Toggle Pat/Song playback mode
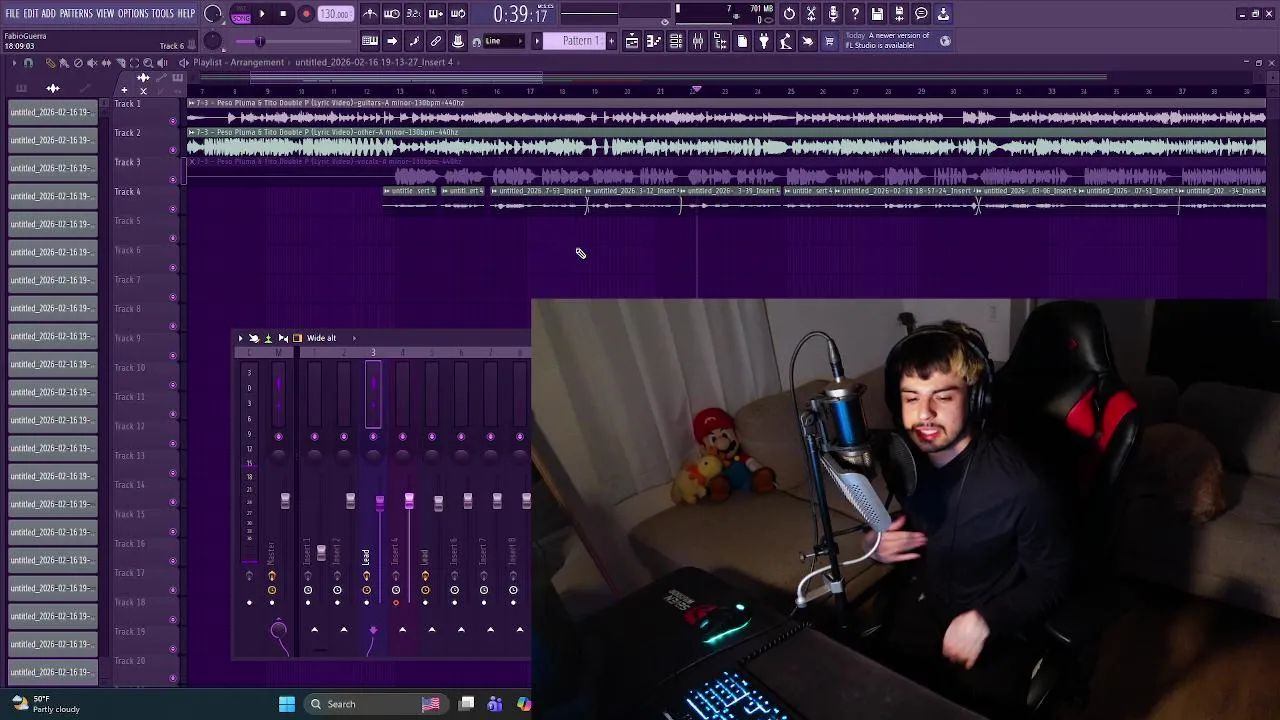The width and height of the screenshot is (1280, 720). click(240, 14)
